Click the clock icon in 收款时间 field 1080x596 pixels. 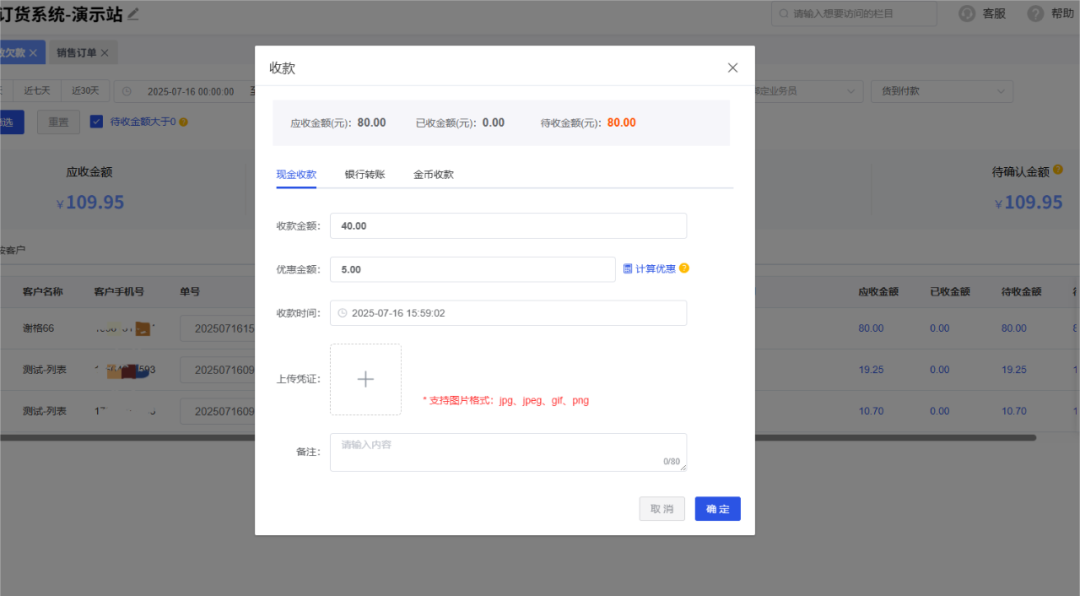tap(342, 312)
